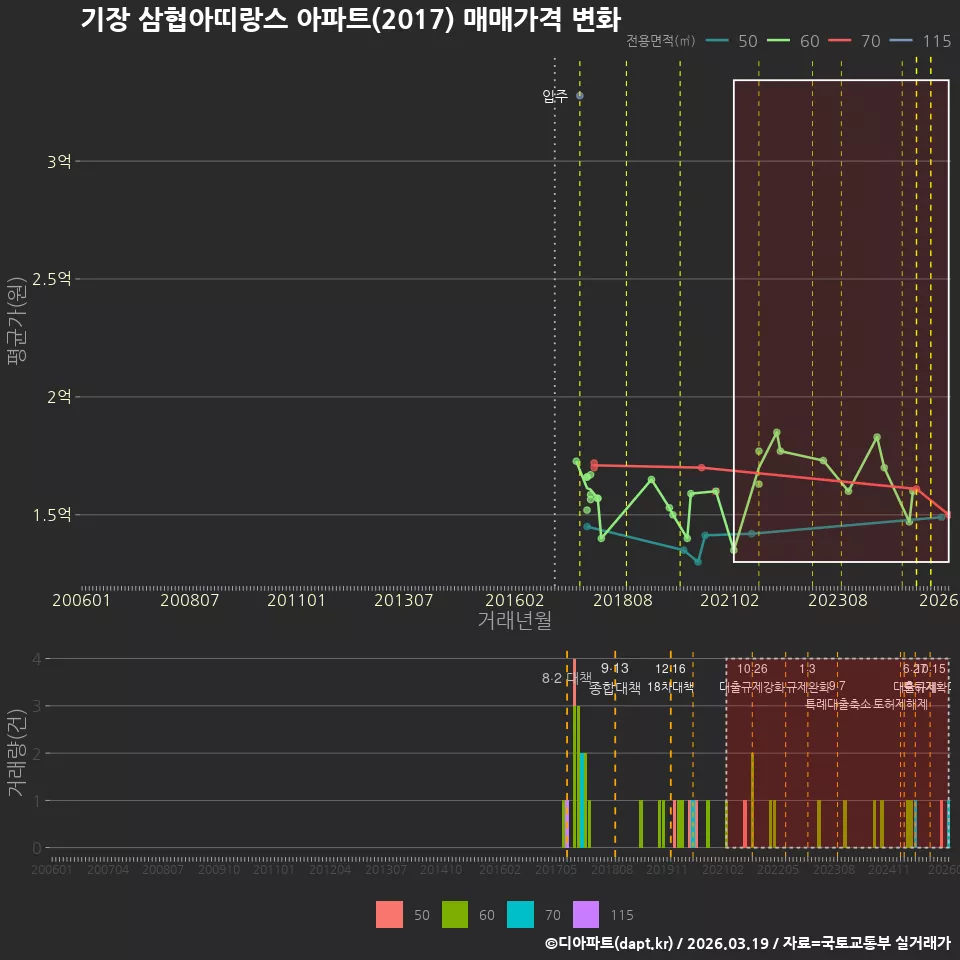
Task: Click the '2억' y-axis label
Action: pos(59,397)
